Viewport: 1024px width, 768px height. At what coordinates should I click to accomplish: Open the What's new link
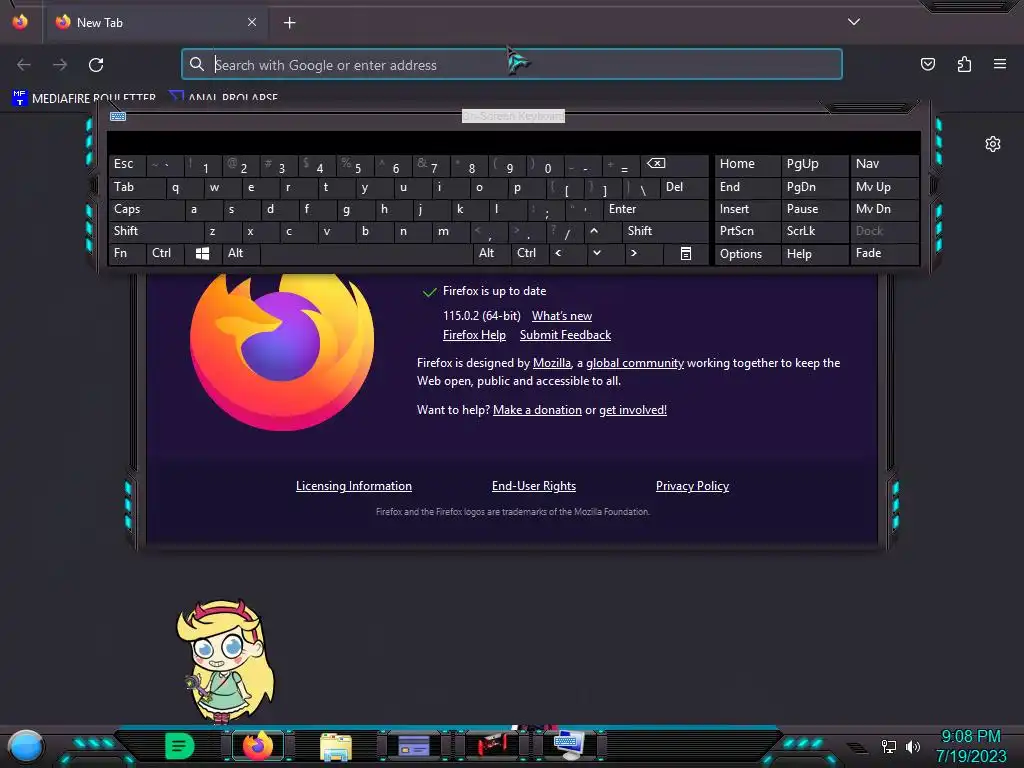[562, 316]
